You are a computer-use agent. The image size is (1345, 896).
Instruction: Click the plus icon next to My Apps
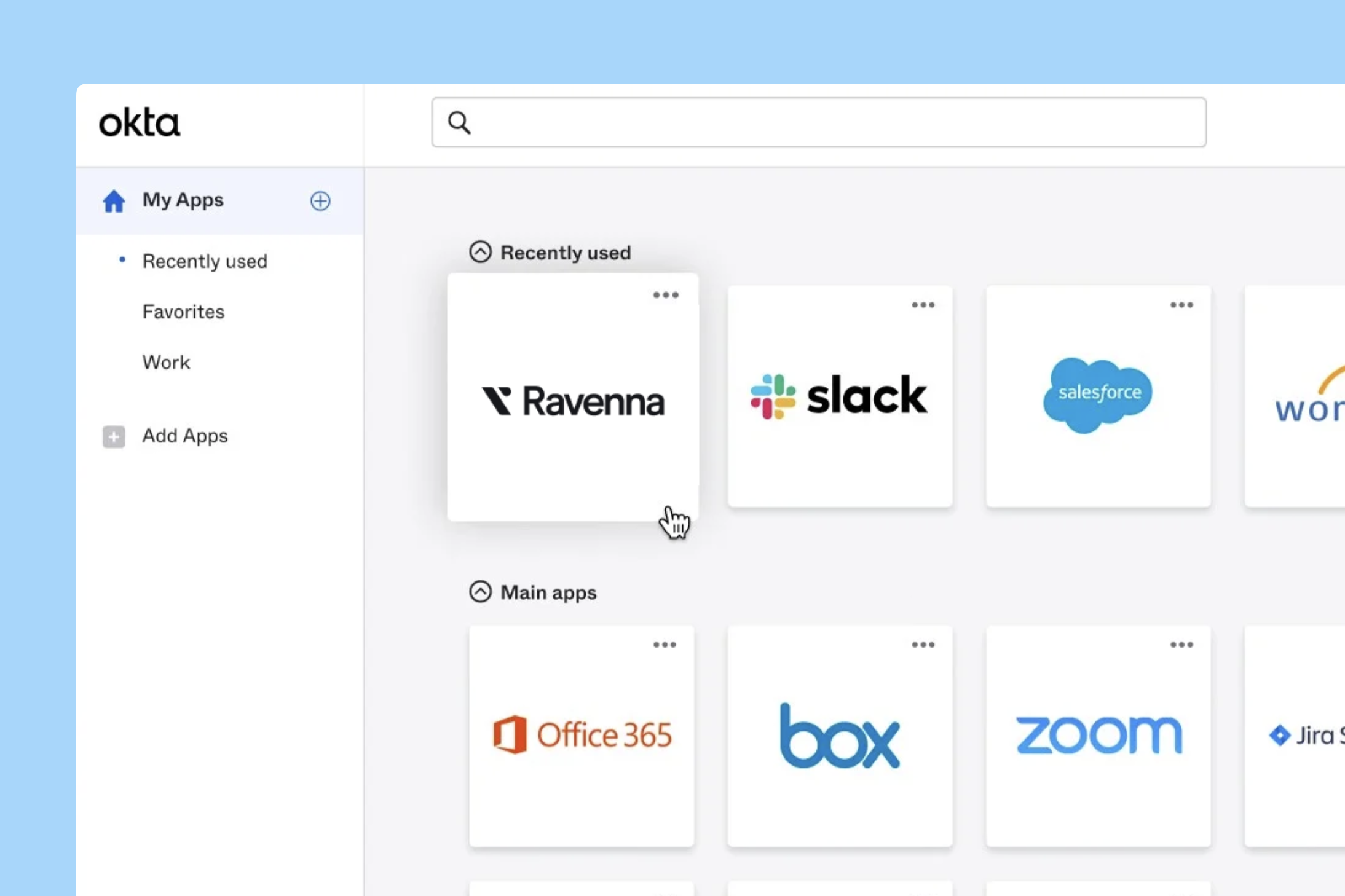320,201
